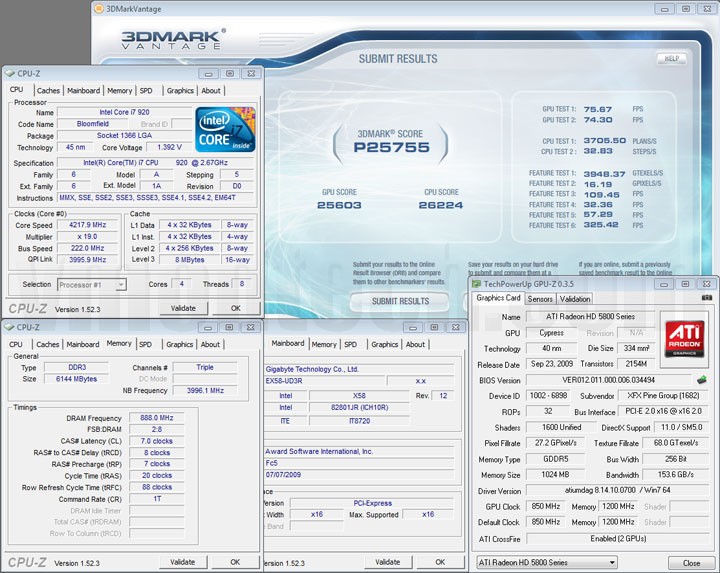The image size is (720, 573).
Task: Click the Intel Core i7 logo
Action: [226, 129]
